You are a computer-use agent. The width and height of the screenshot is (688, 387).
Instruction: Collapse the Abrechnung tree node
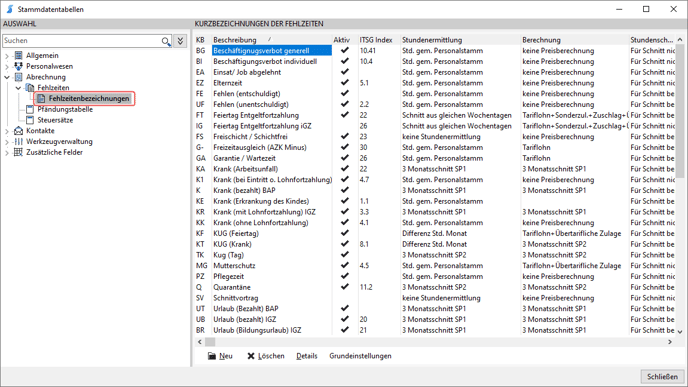(7, 77)
